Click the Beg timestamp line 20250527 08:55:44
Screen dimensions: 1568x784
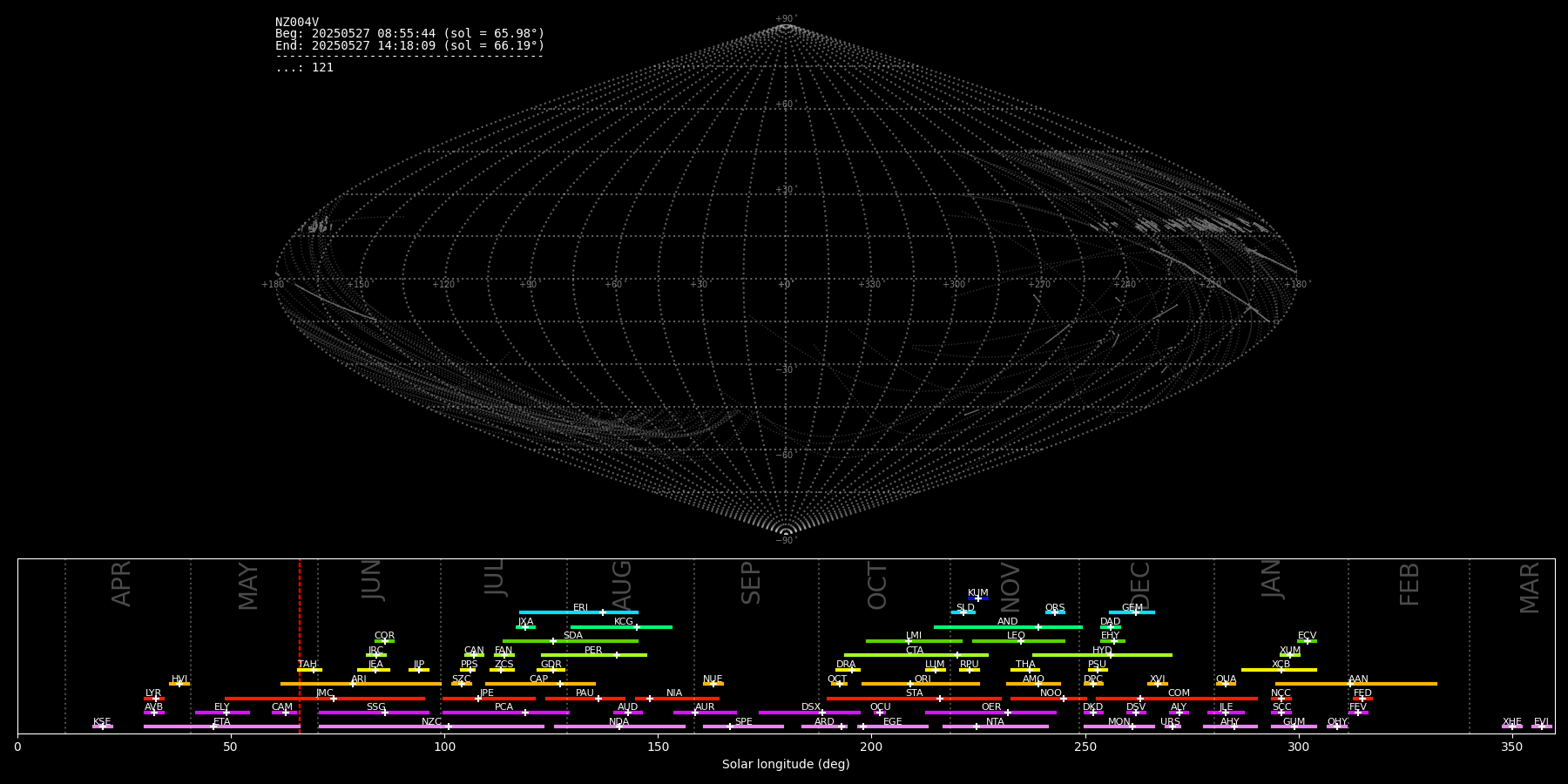[x=409, y=34]
